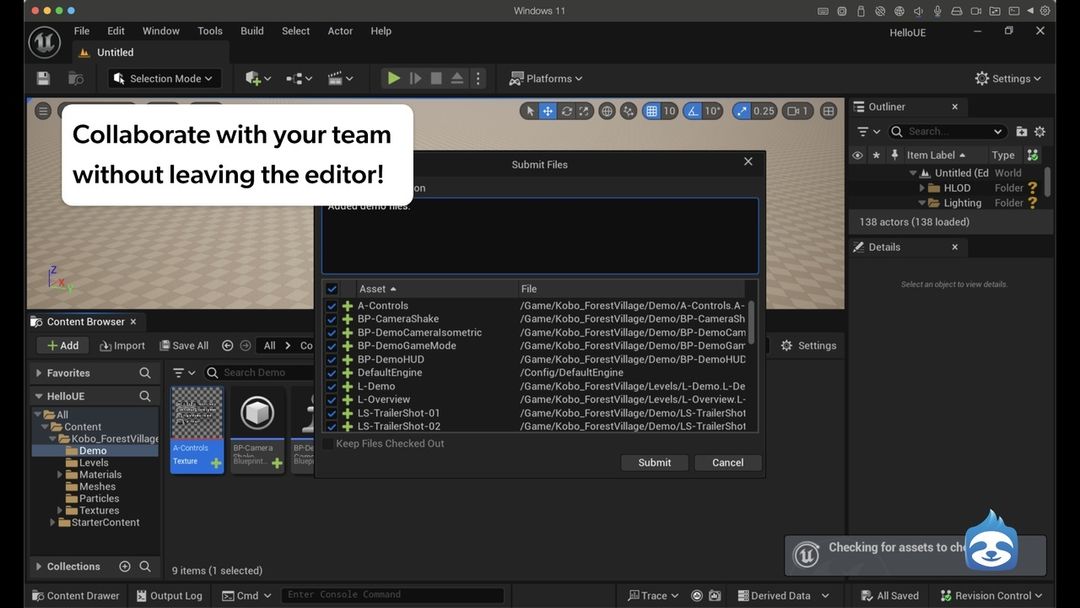Viewport: 1080px width, 608px height.
Task: Open the Platforms dropdown
Action: (546, 78)
